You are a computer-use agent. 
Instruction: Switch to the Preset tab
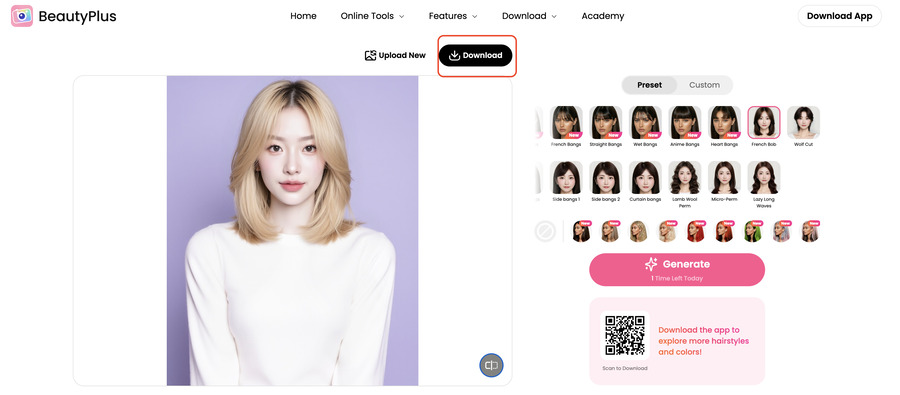[x=649, y=85]
